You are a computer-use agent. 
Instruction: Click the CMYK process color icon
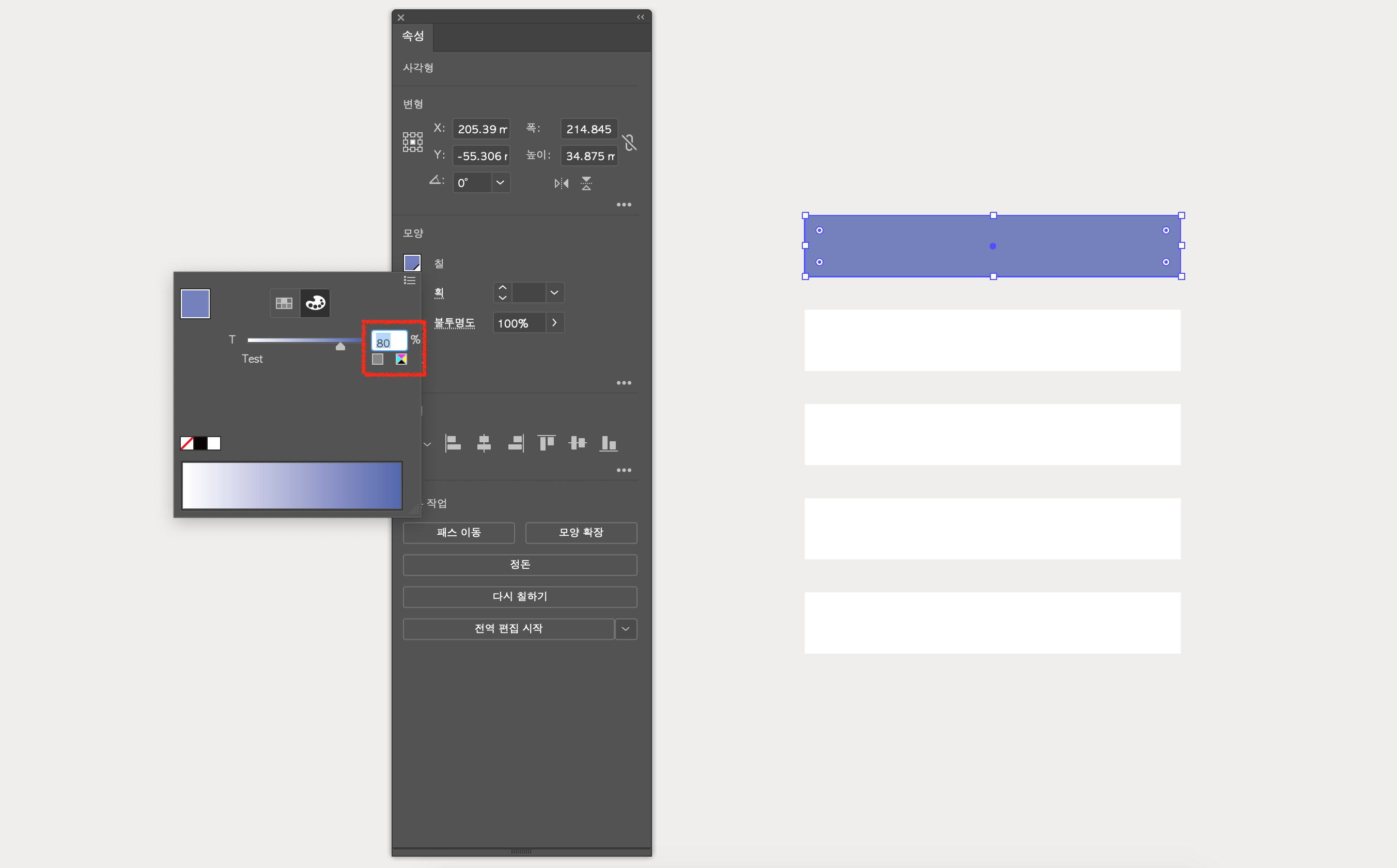(401, 360)
